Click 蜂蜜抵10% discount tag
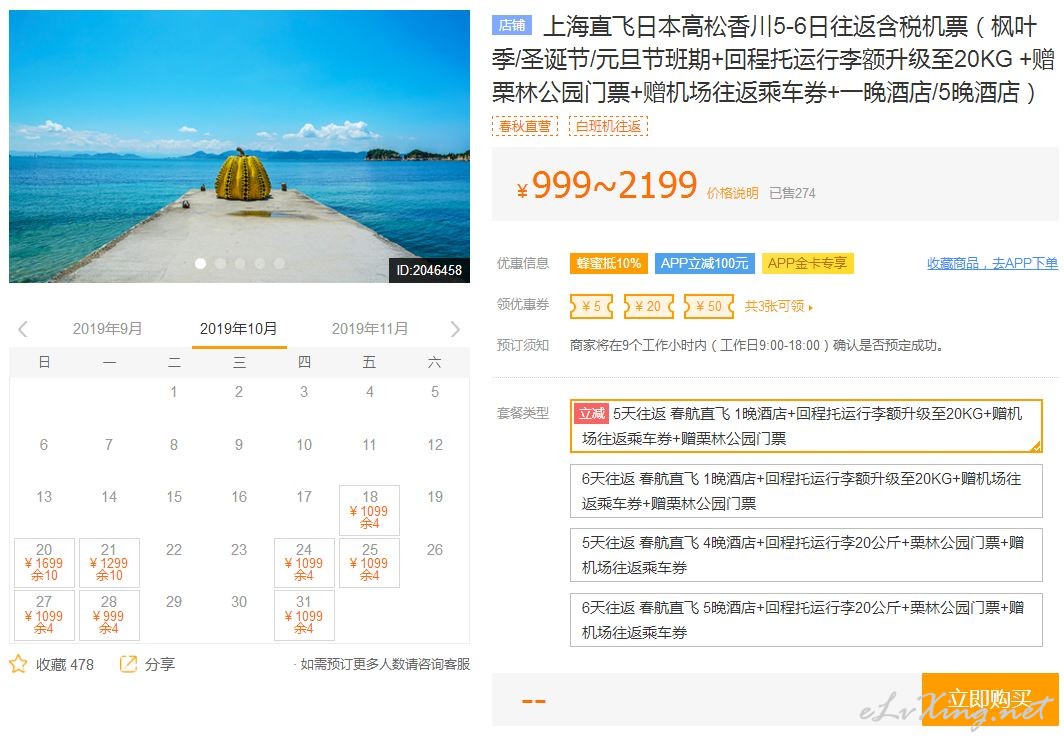 (609, 263)
